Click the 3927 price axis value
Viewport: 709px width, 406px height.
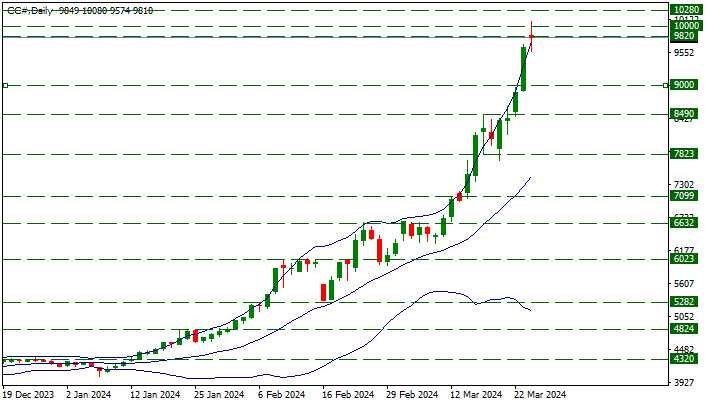tap(684, 382)
